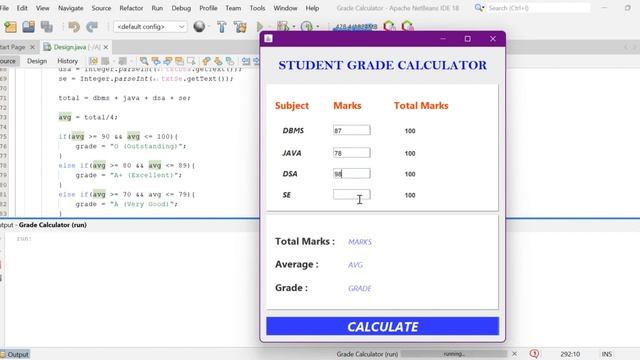Open the View menu
The height and width of the screenshot is (360, 640).
42,8
